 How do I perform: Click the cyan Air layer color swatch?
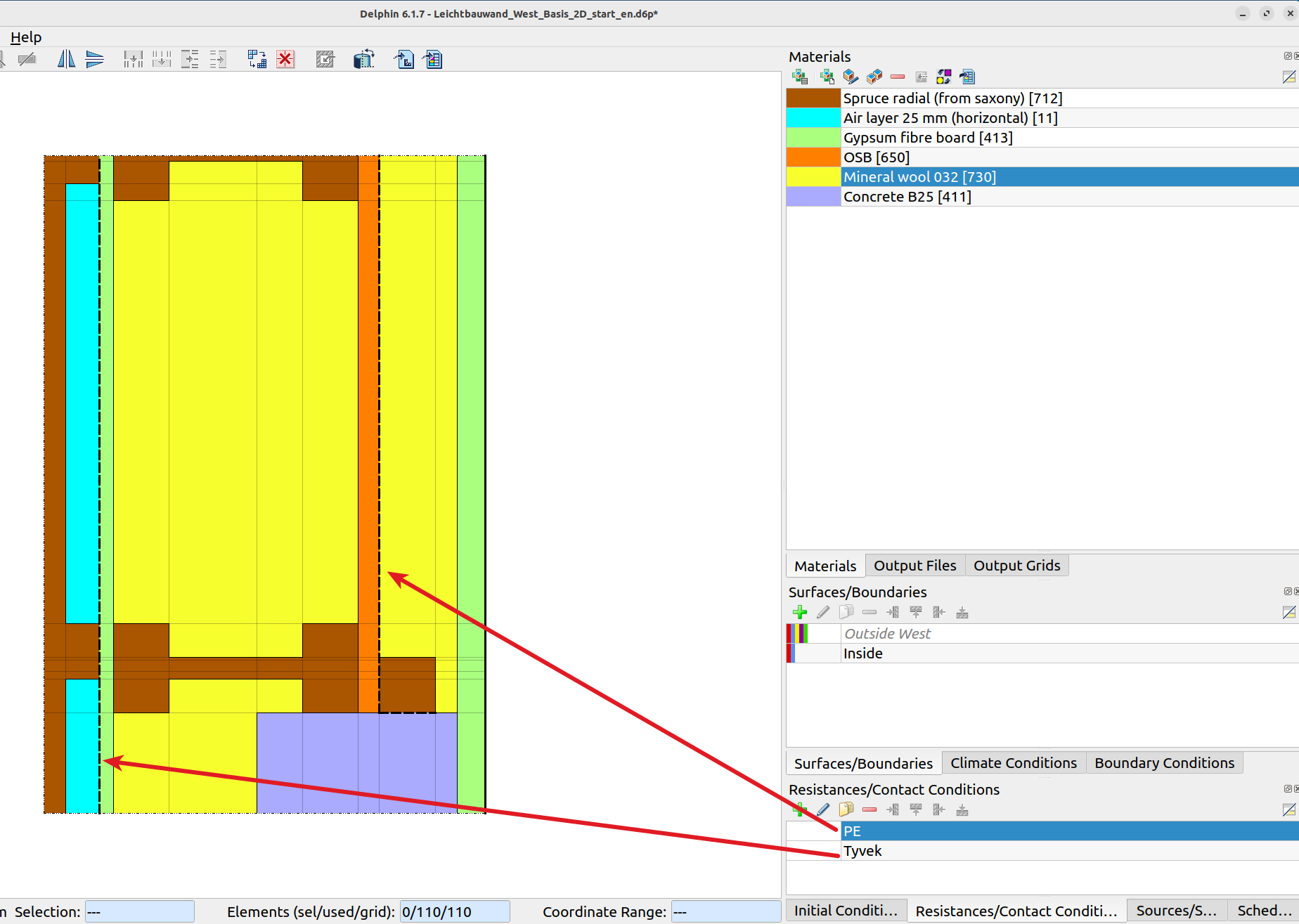(x=813, y=118)
